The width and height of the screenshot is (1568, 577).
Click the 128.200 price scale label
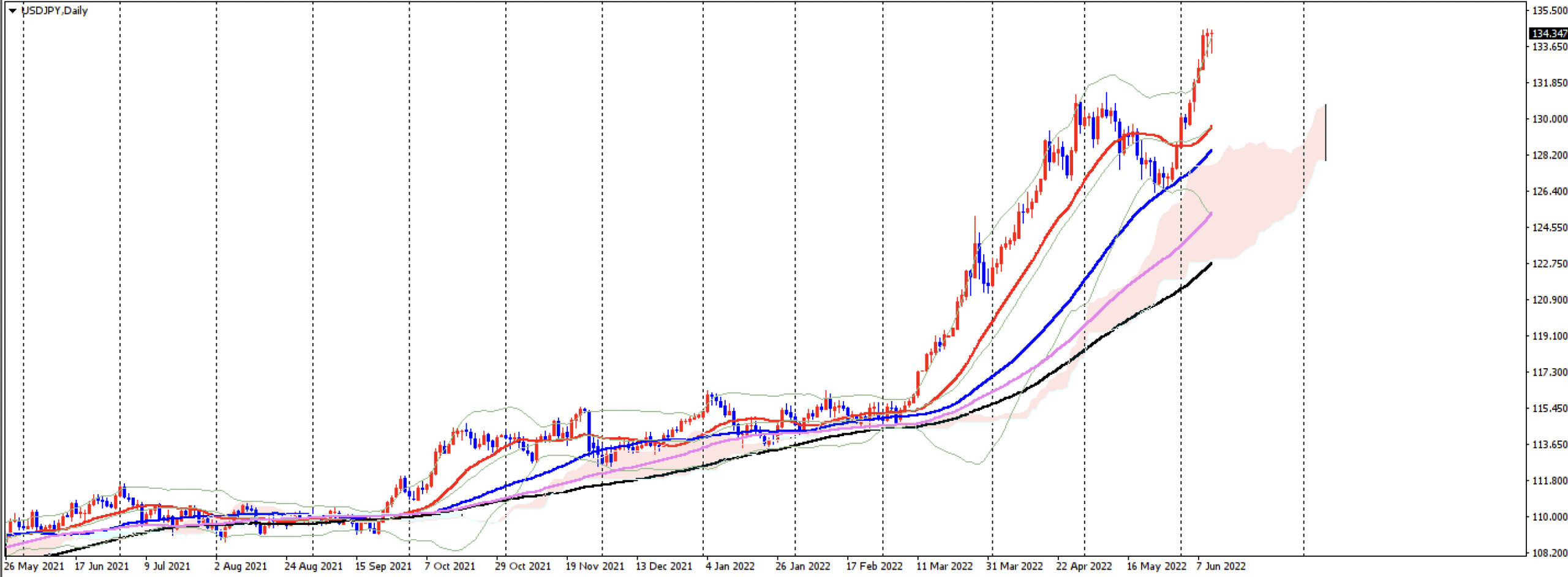[x=1550, y=155]
